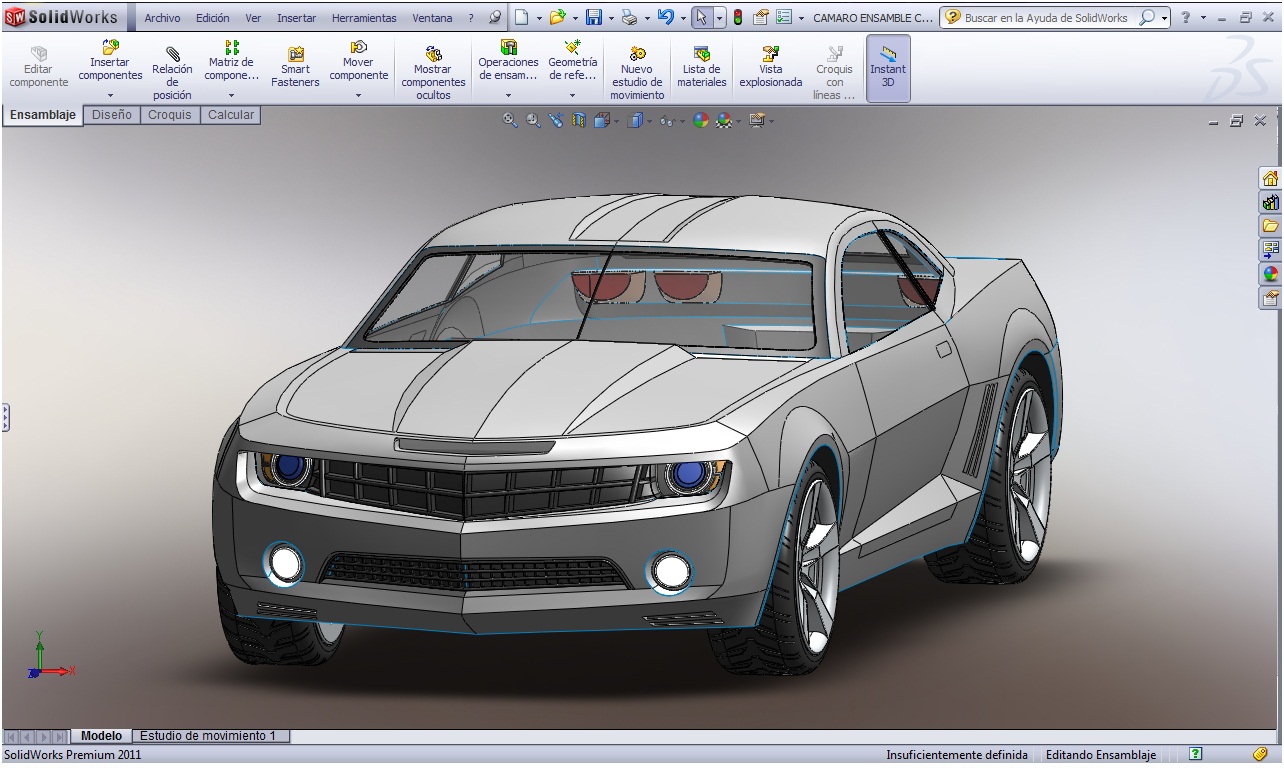Expand the Mover componente dropdown arrow
The height and width of the screenshot is (768, 1284).
[358, 96]
